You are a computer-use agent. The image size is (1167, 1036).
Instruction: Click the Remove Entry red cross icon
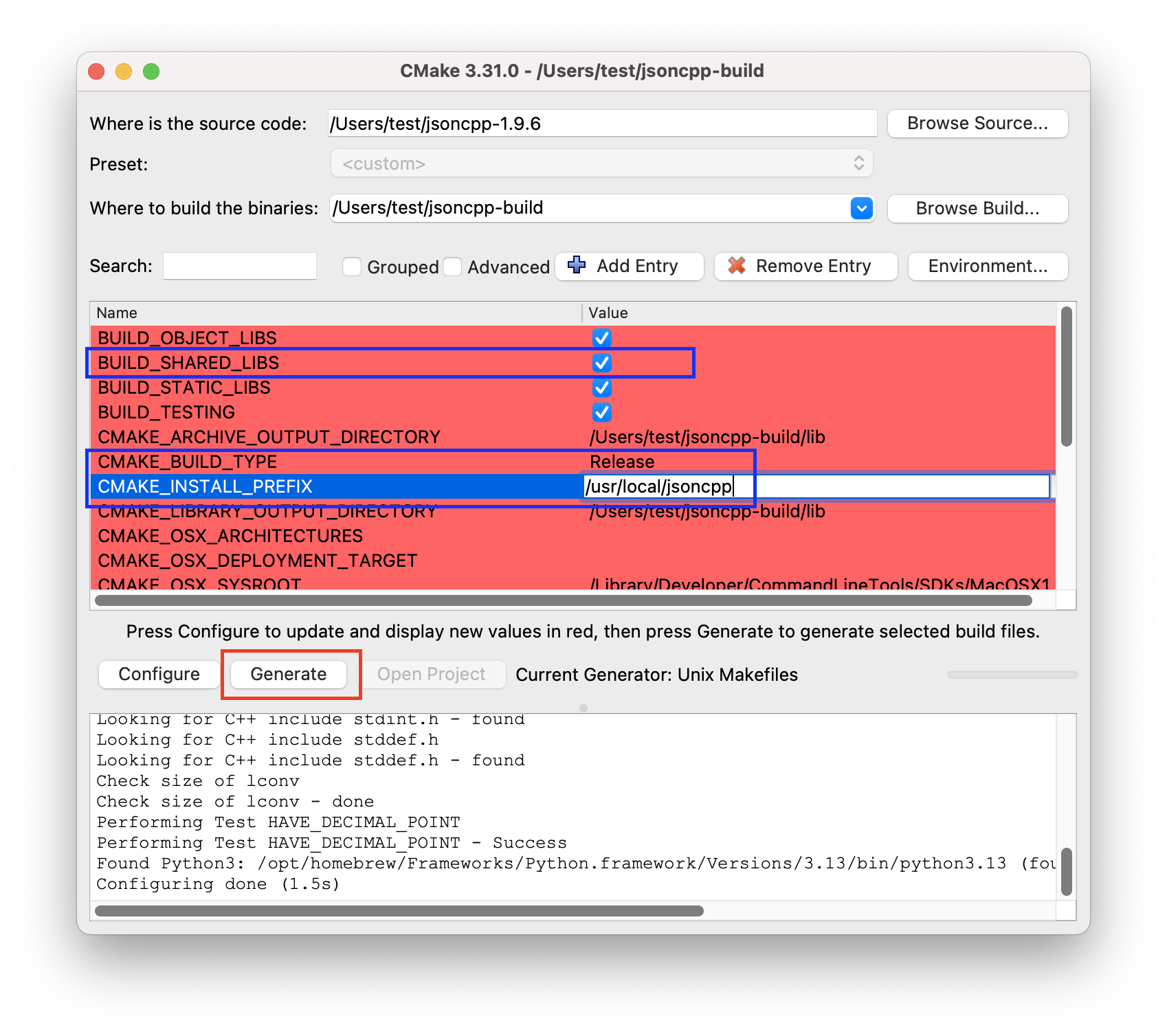tap(736, 266)
